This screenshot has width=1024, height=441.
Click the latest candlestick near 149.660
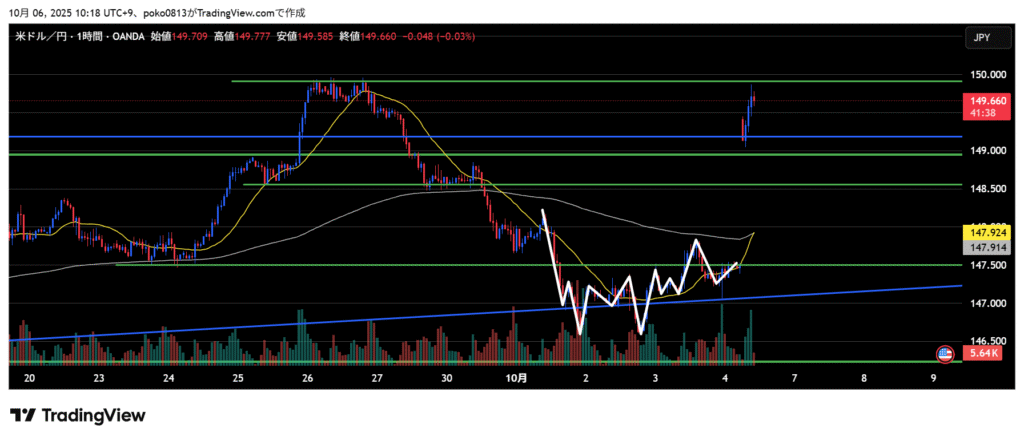pyautogui.click(x=752, y=98)
